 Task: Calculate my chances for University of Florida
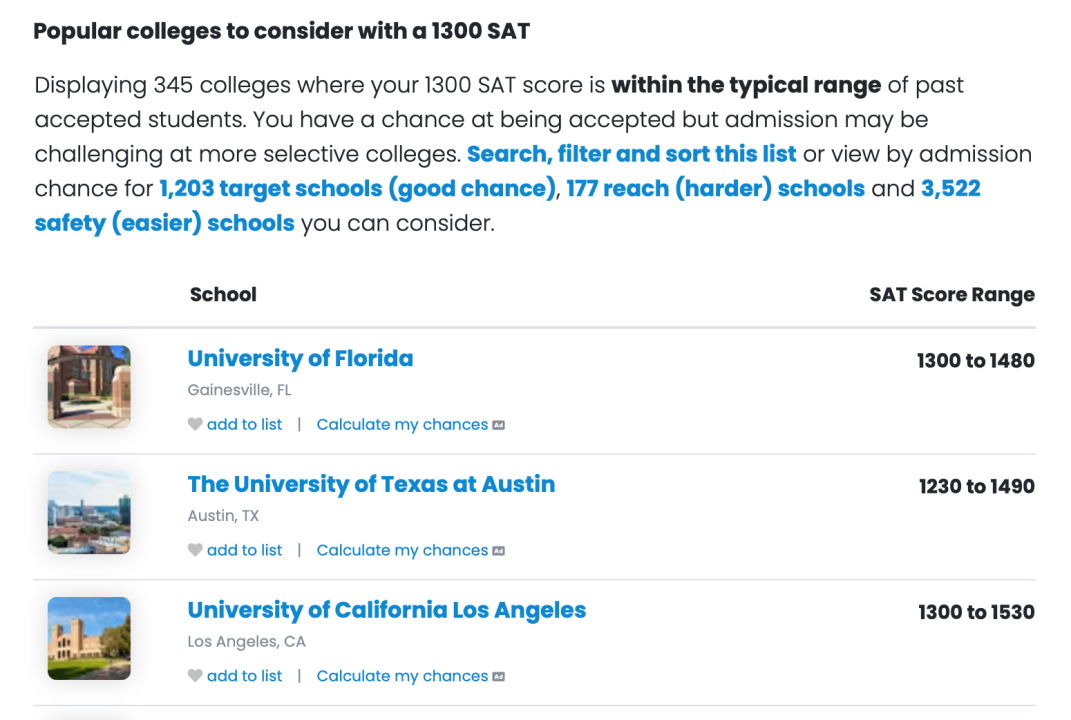[x=402, y=424]
